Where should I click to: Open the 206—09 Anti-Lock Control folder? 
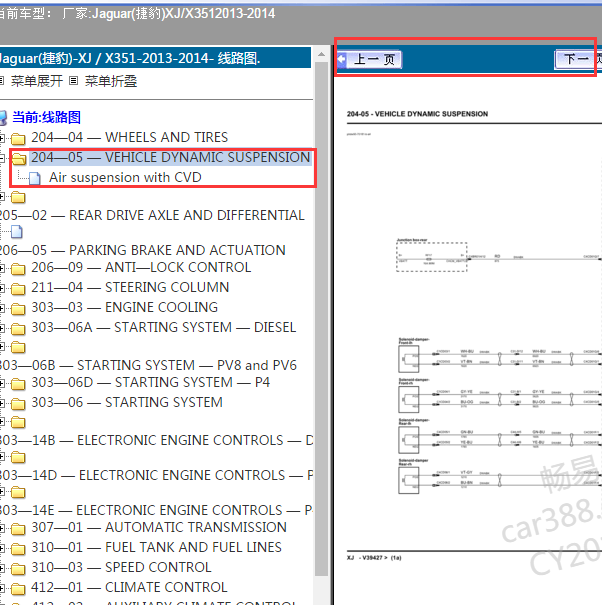click(141, 267)
